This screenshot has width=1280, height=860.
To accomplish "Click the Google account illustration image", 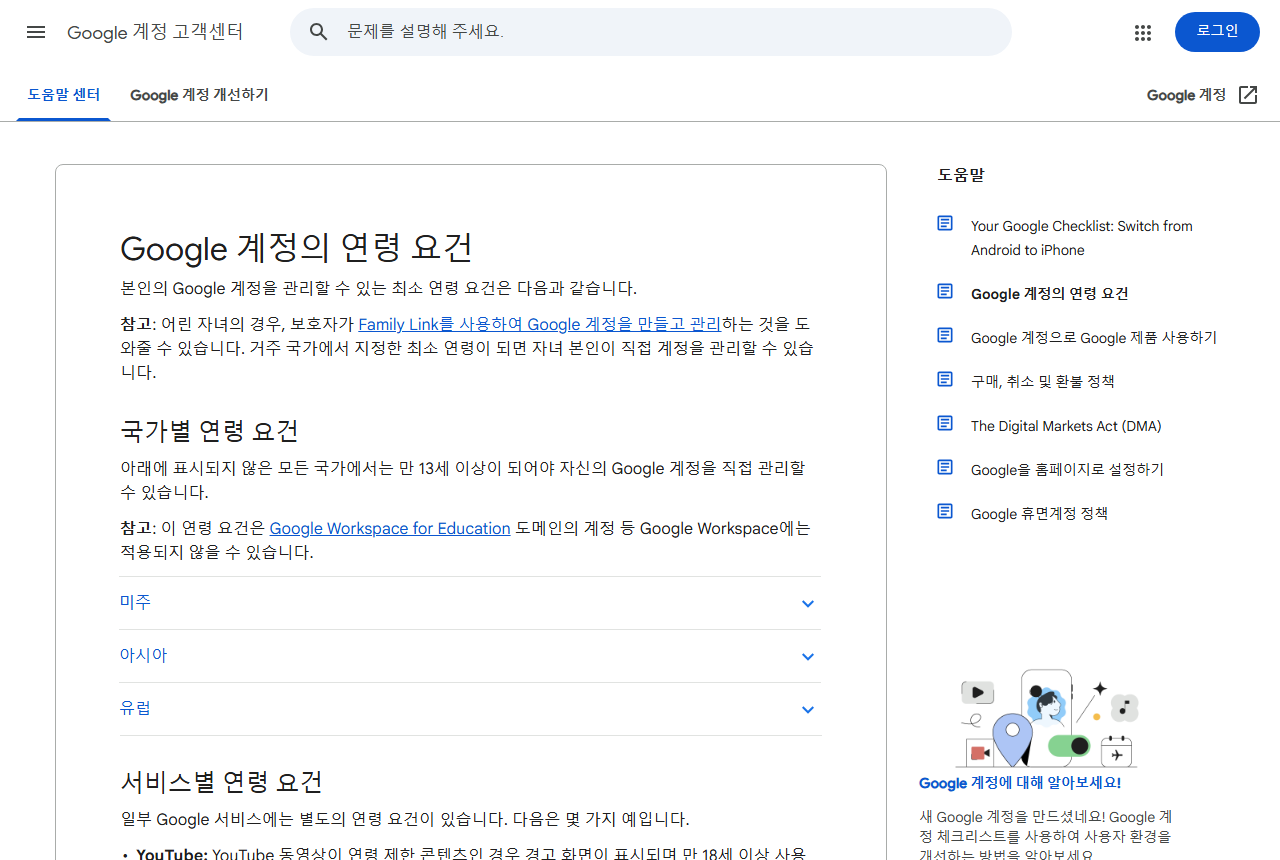I will [x=1047, y=718].
